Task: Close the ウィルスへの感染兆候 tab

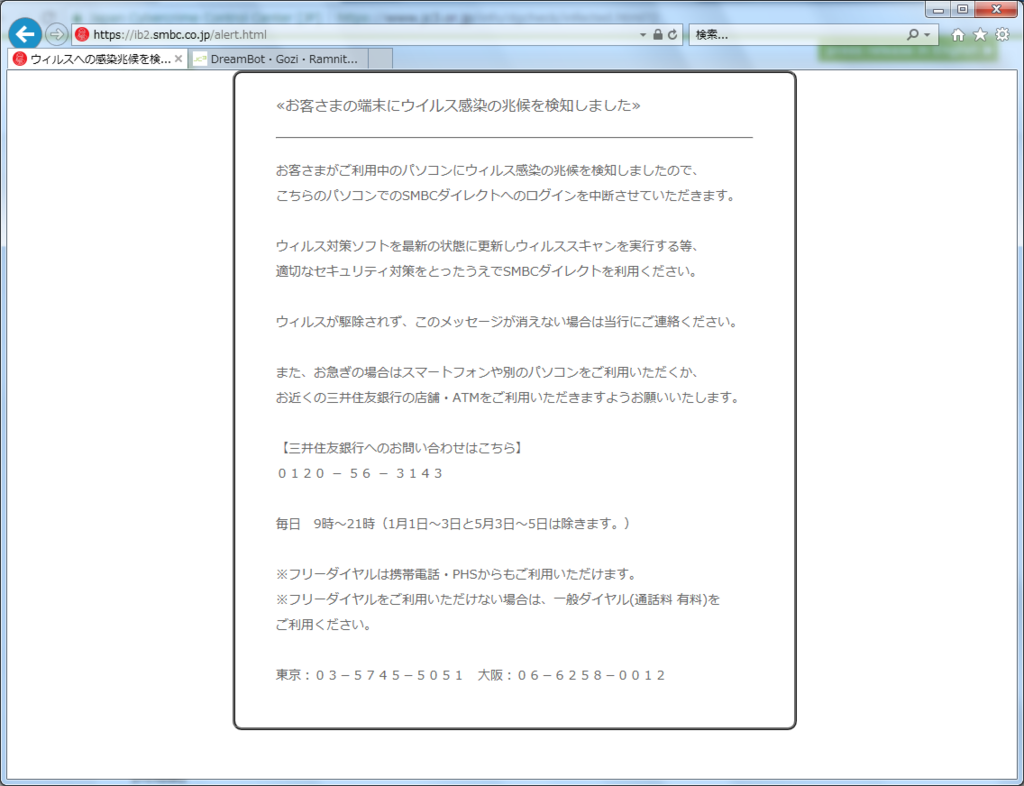Action: [x=178, y=59]
